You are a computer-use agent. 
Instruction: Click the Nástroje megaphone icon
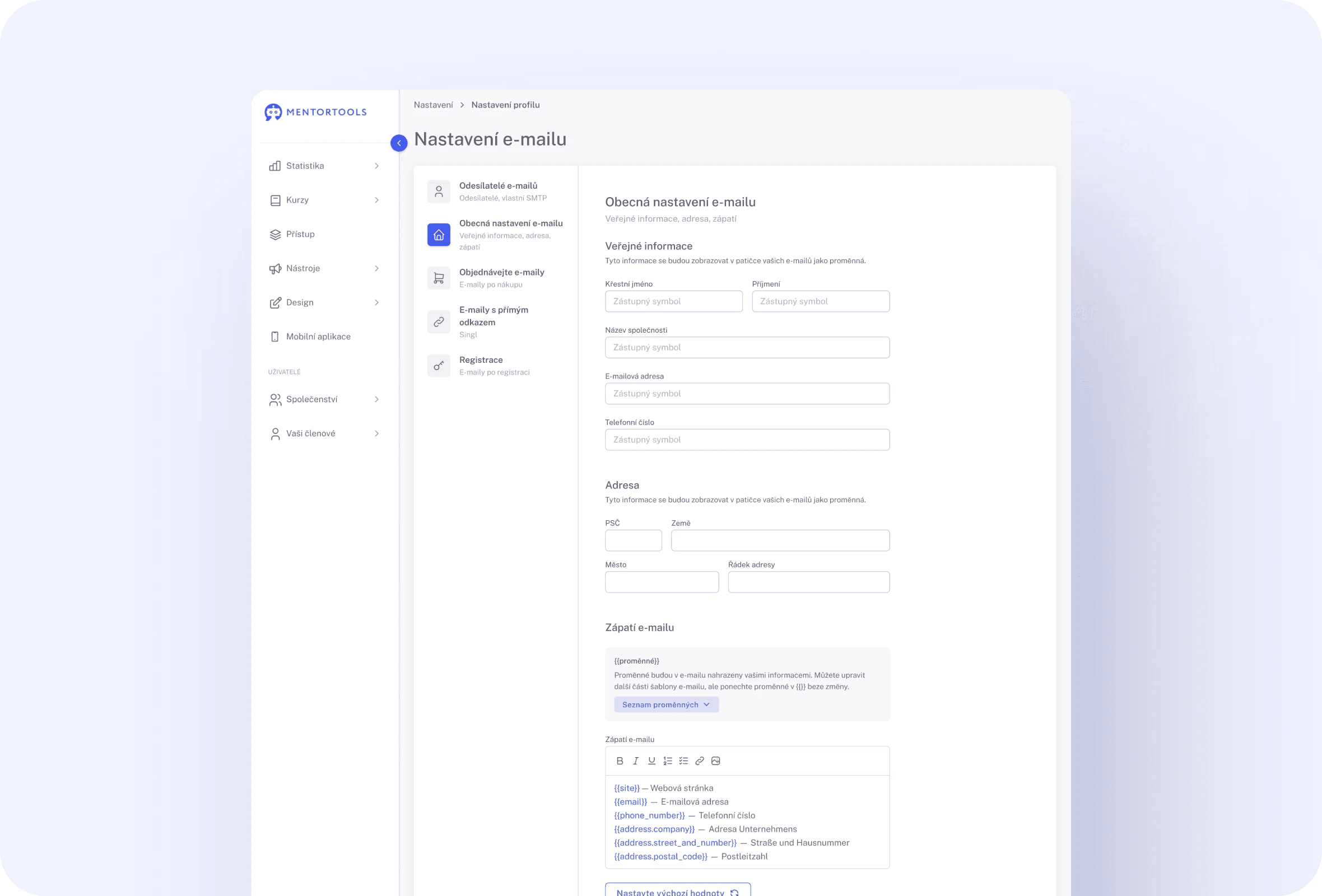274,268
